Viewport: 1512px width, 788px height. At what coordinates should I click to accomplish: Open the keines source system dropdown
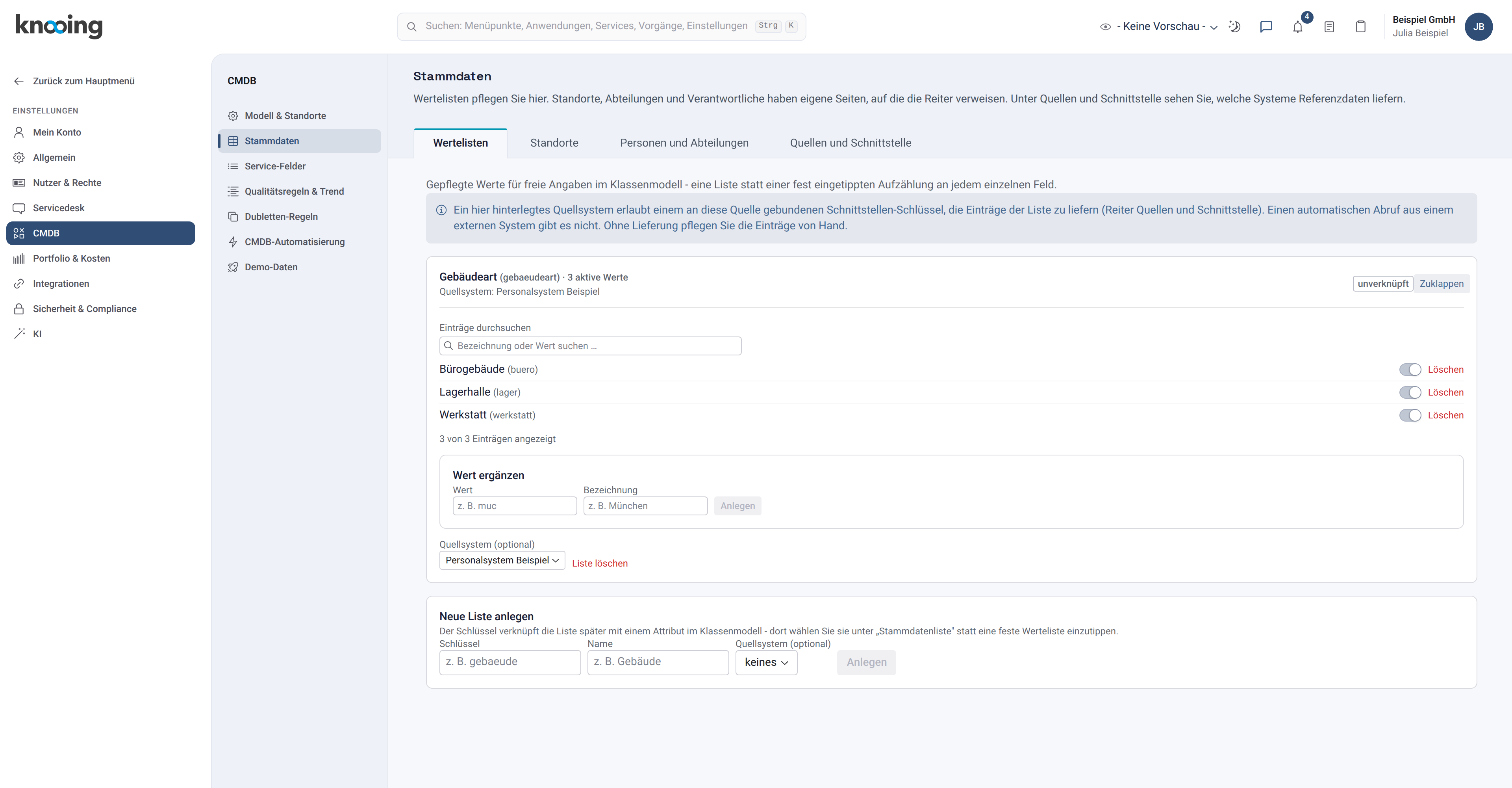coord(766,662)
